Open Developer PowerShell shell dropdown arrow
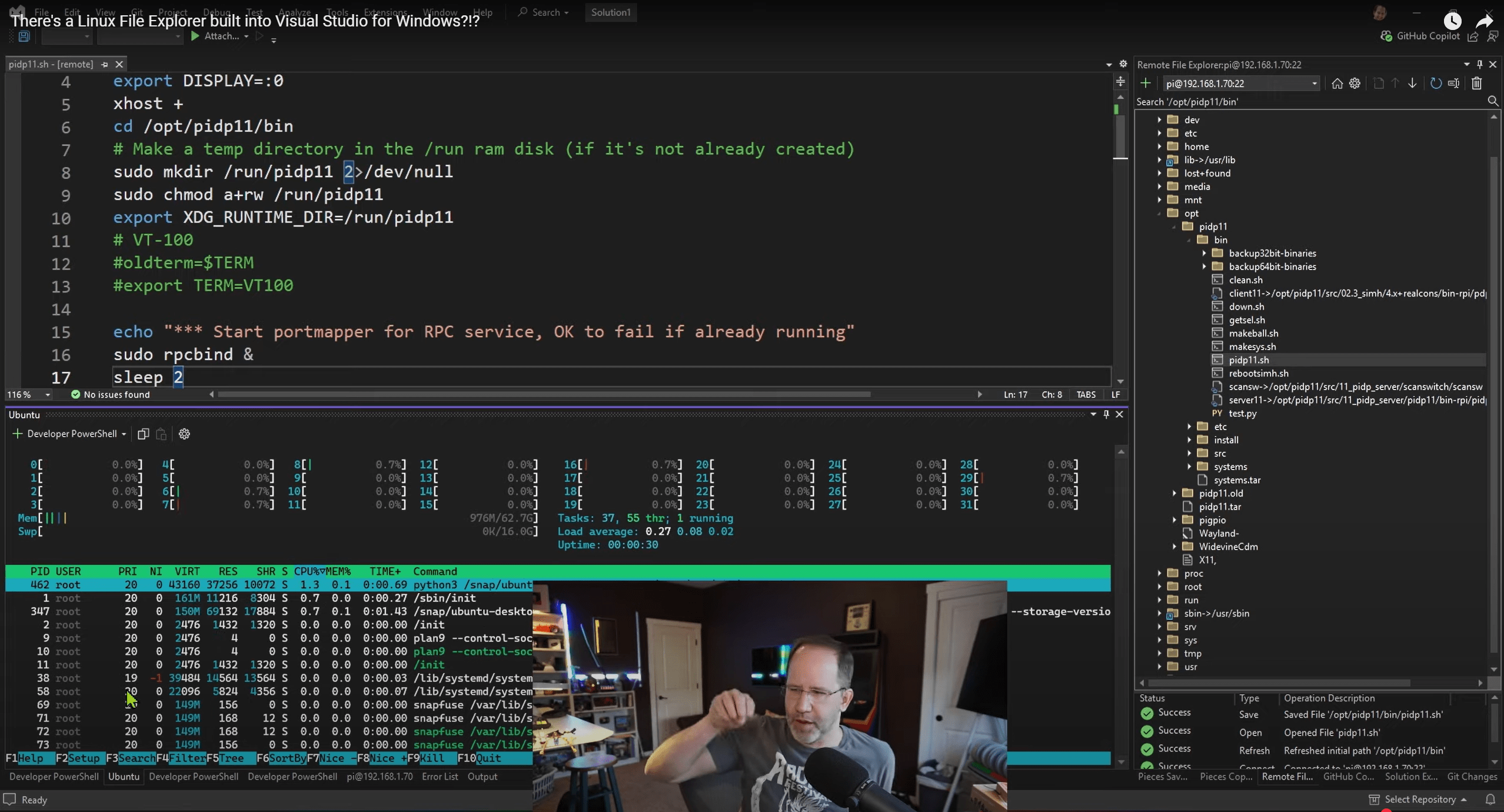 pos(124,434)
